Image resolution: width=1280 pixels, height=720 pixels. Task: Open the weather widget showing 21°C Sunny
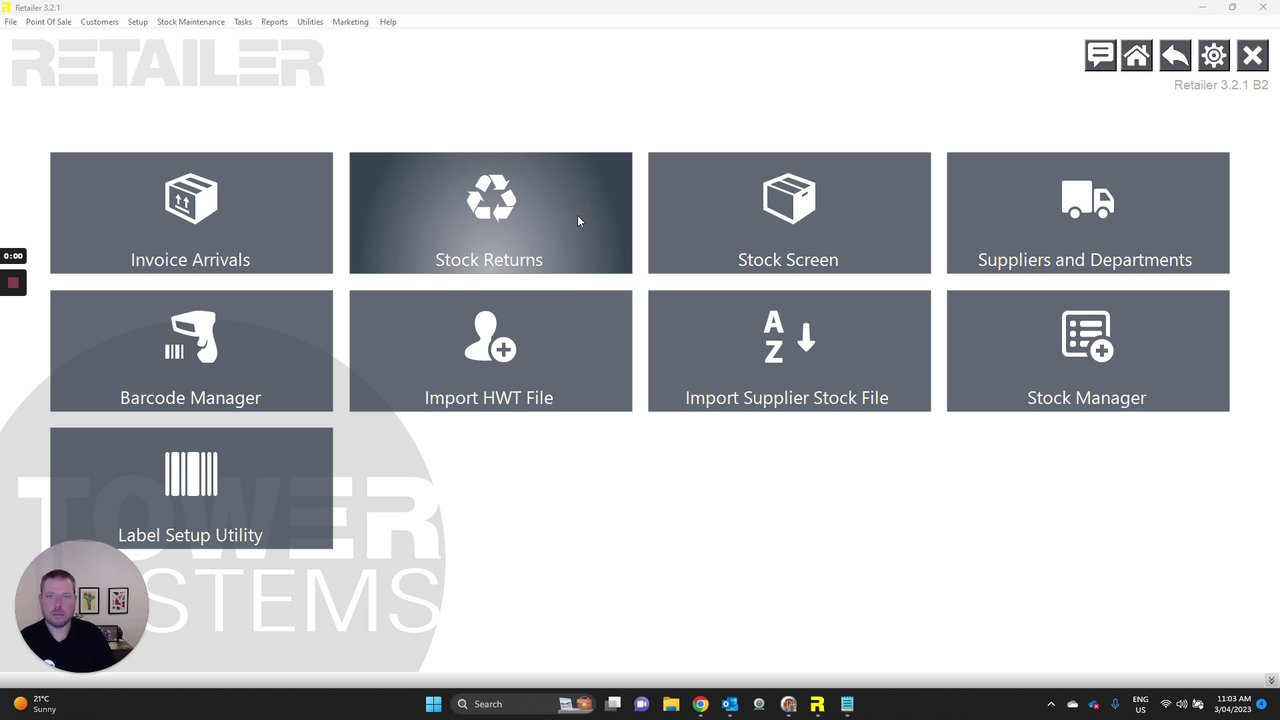(36, 704)
